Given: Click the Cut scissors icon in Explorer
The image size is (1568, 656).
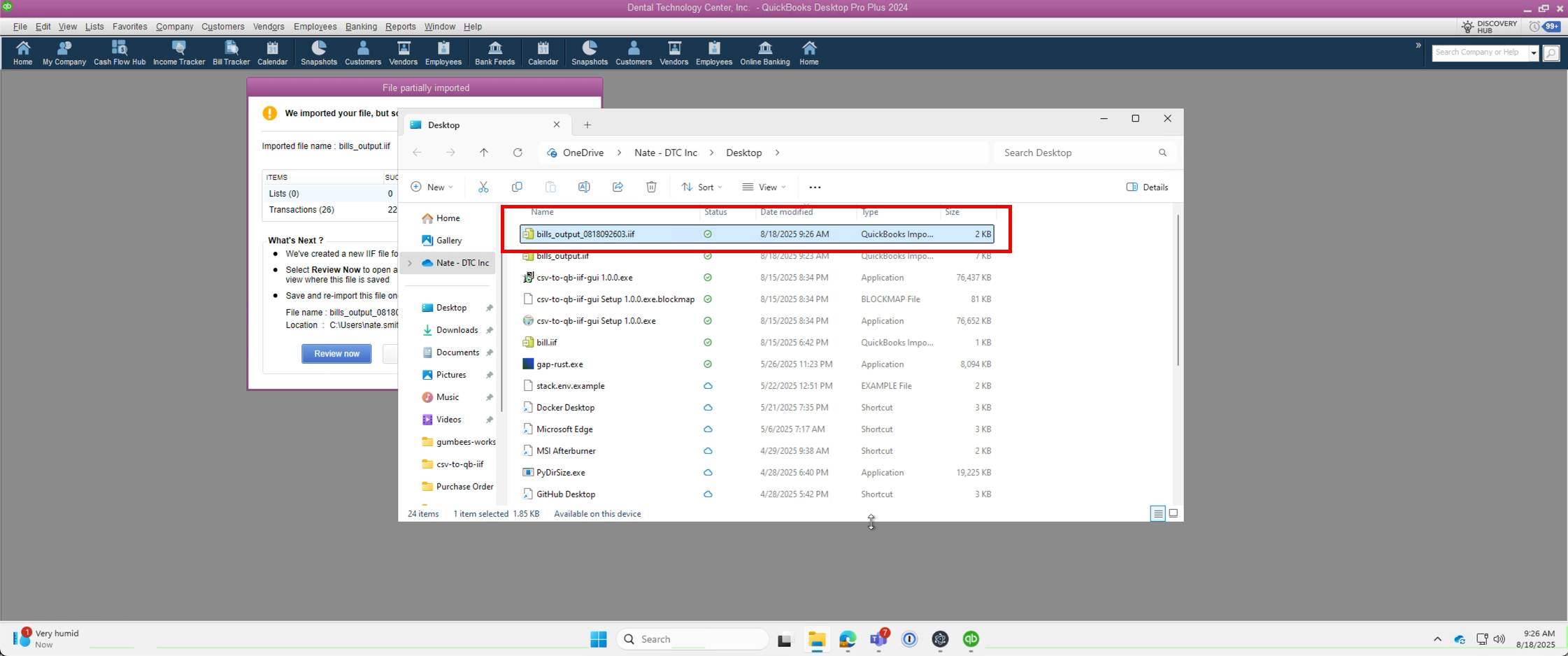Looking at the screenshot, I should 483,187.
